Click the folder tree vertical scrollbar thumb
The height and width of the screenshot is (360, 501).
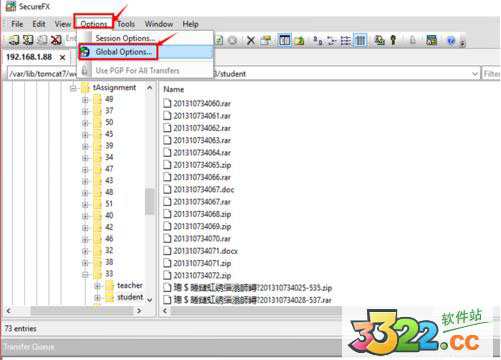150,201
